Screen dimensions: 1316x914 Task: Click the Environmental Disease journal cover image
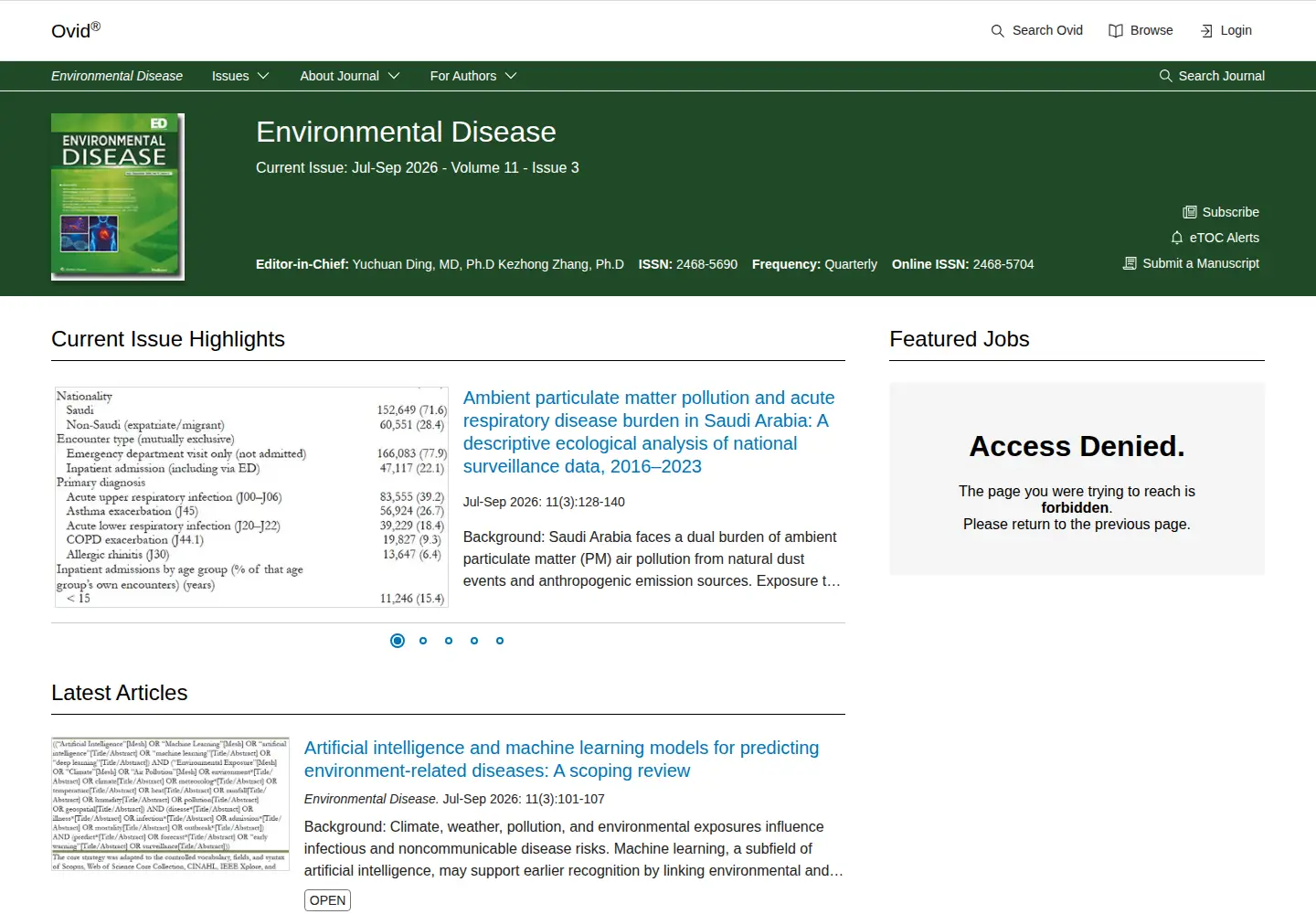[118, 197]
